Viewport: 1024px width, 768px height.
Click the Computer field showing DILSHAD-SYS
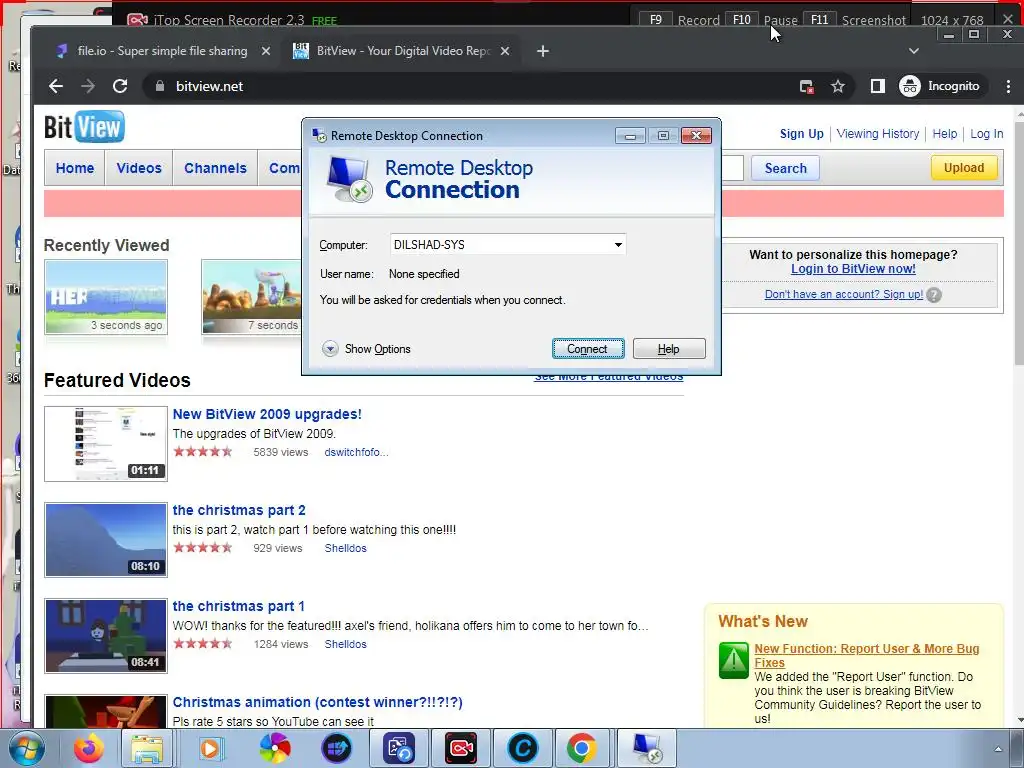pyautogui.click(x=507, y=245)
